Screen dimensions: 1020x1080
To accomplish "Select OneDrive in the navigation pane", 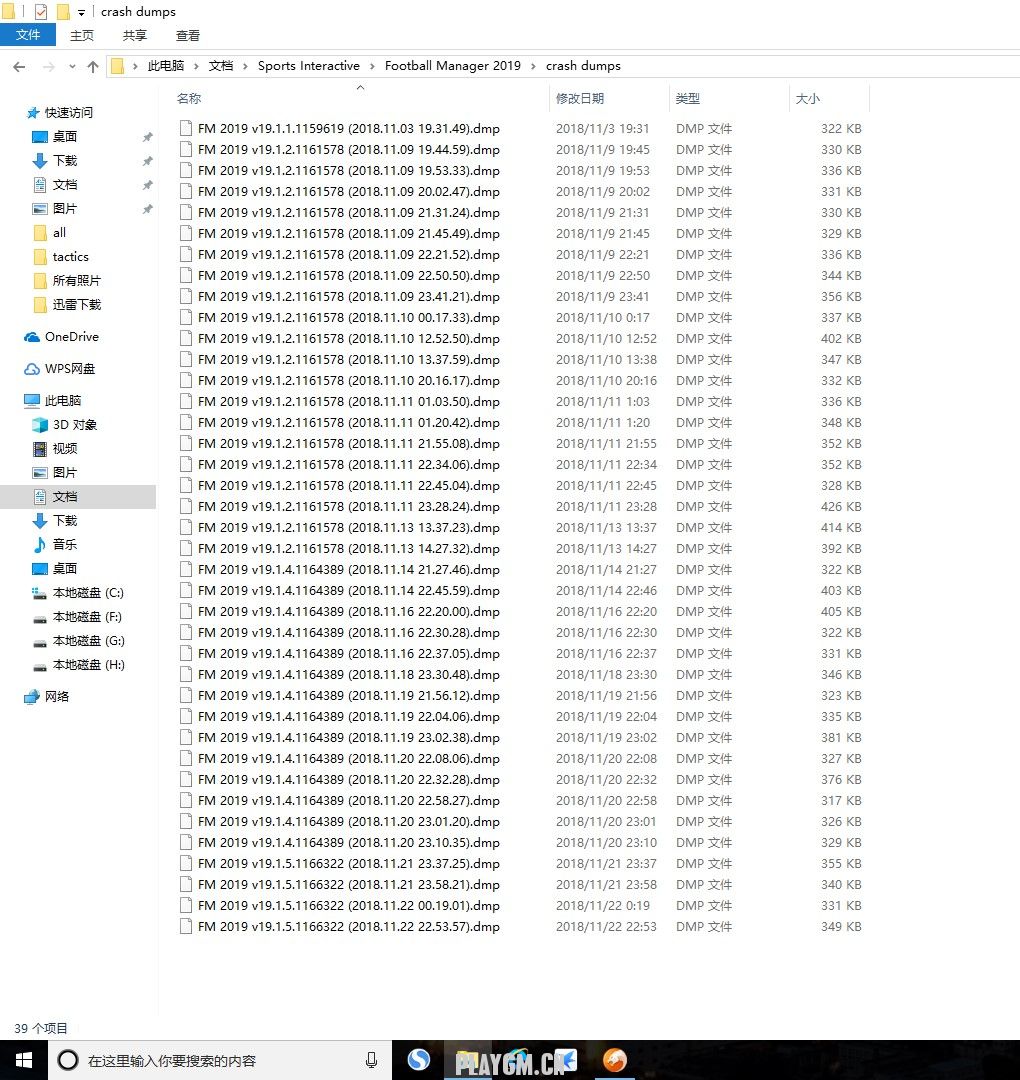I will [72, 337].
